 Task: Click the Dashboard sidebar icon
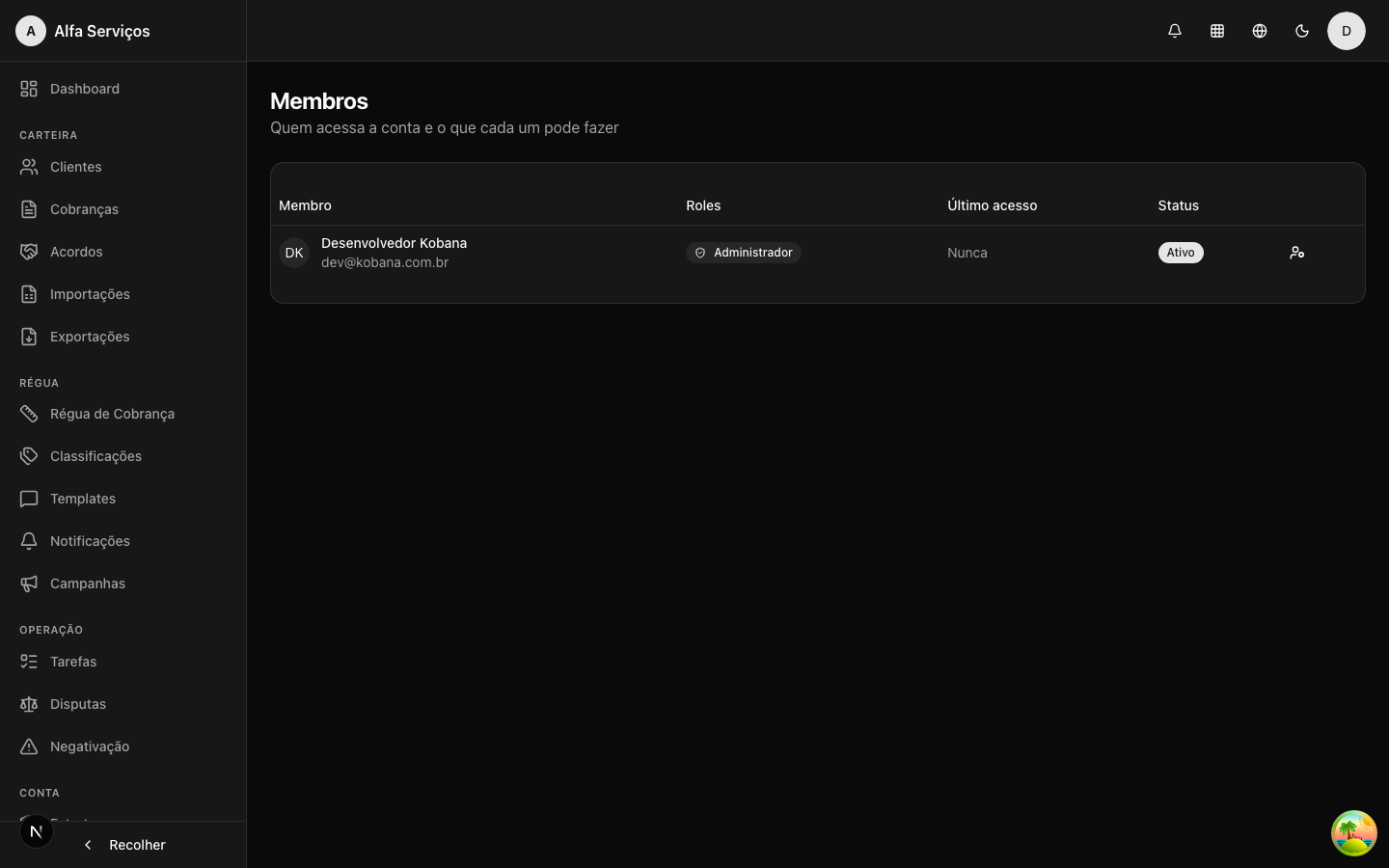[x=29, y=89]
